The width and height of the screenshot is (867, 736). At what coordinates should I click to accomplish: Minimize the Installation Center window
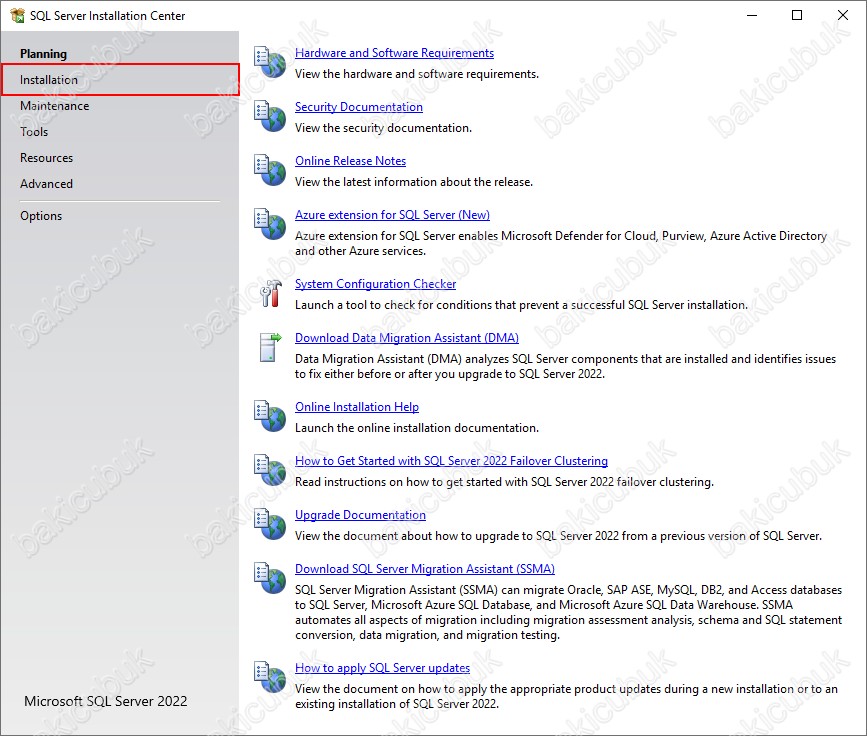pyautogui.click(x=752, y=15)
